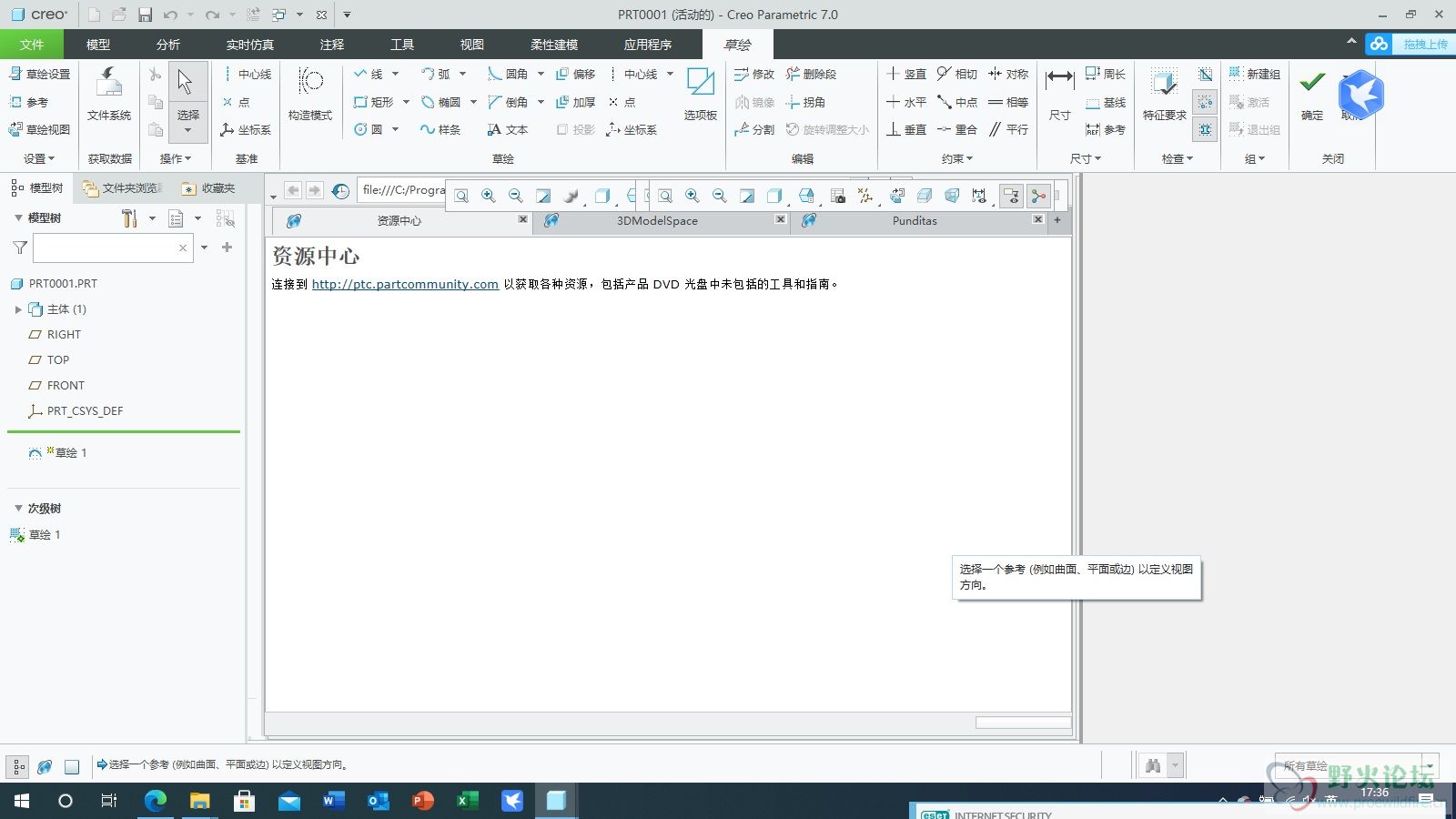Apply the Tangent (相切) constraint
The height and width of the screenshot is (819, 1456).
tap(956, 74)
